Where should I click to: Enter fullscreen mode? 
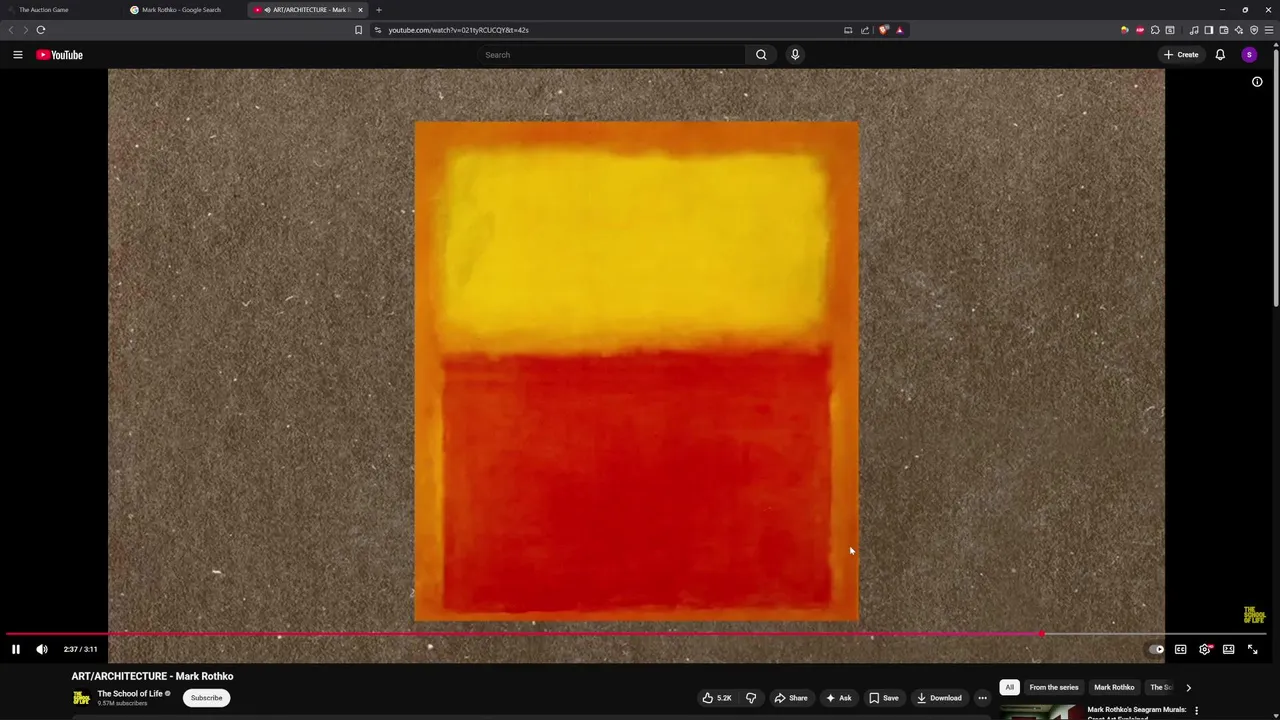(x=1252, y=649)
